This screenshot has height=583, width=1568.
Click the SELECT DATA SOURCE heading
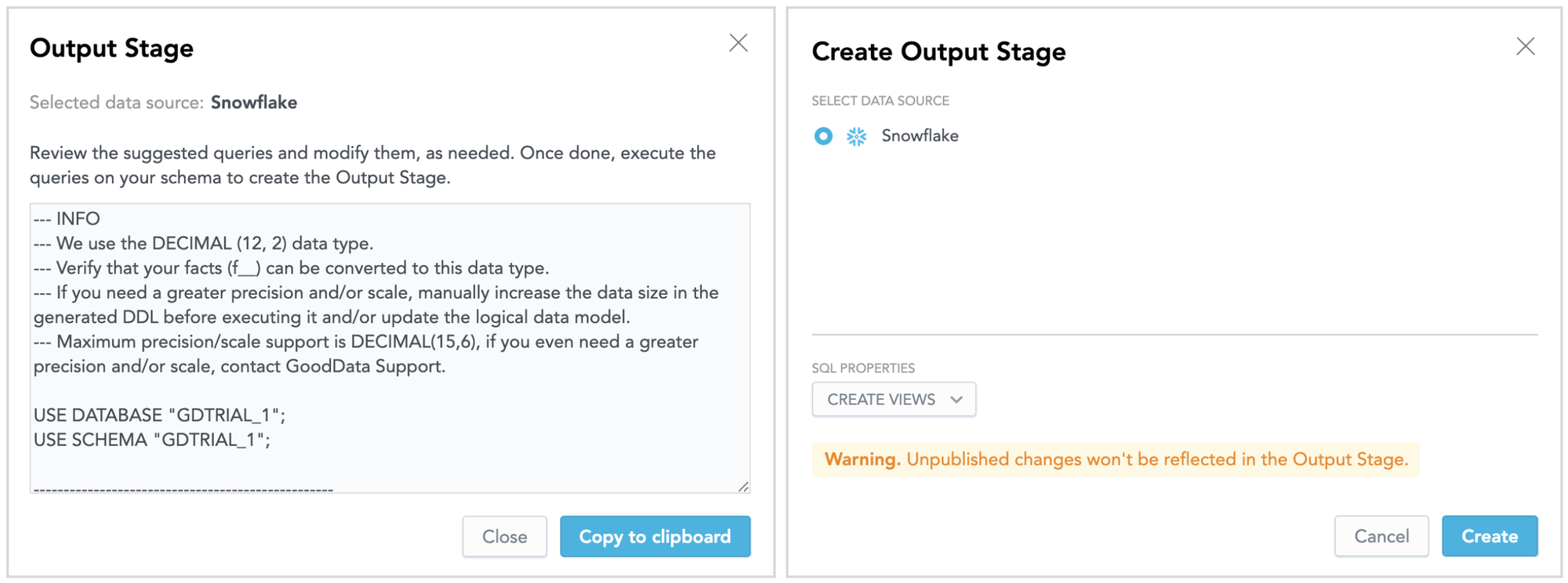pyautogui.click(x=880, y=101)
